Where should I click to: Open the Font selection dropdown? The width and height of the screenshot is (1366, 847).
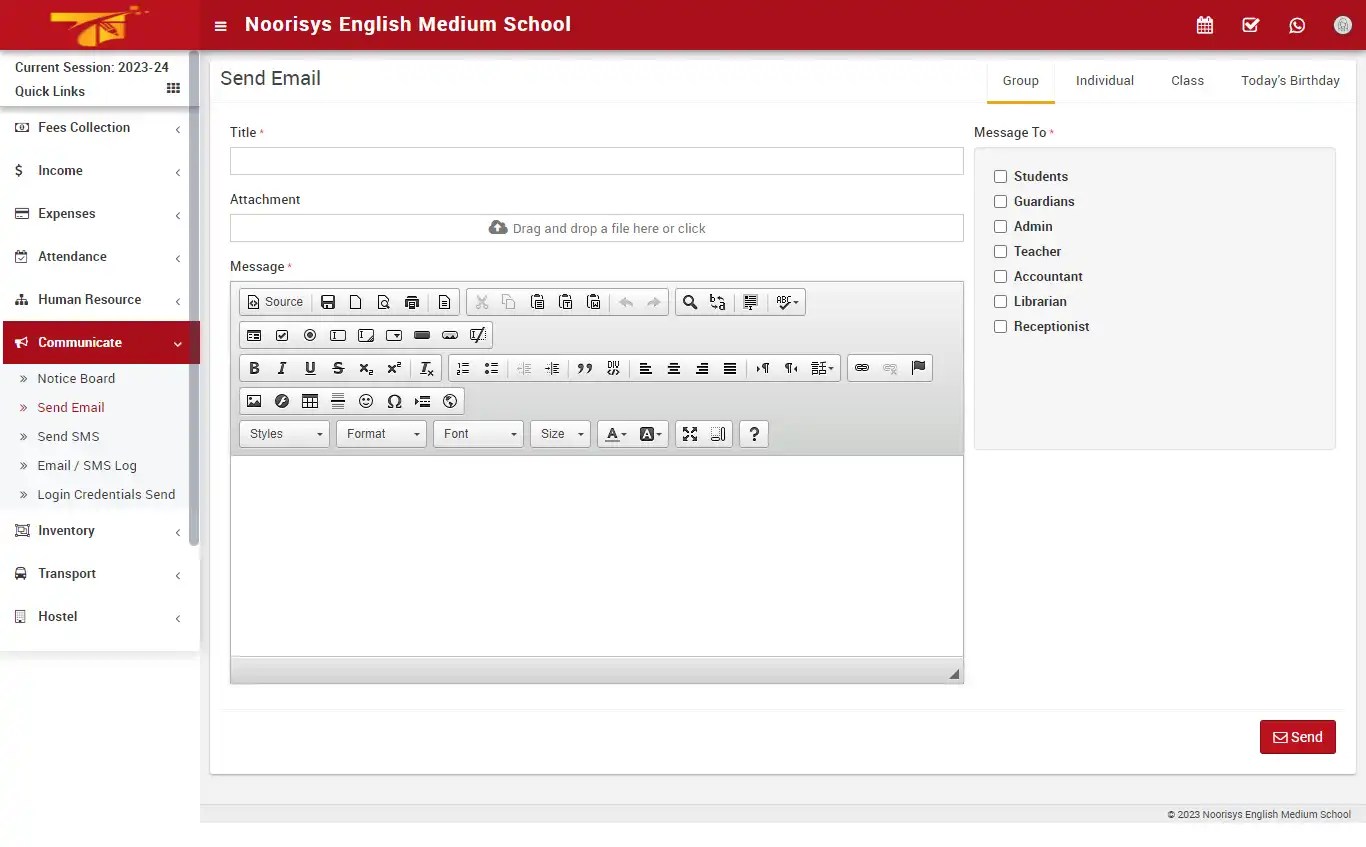(x=478, y=433)
